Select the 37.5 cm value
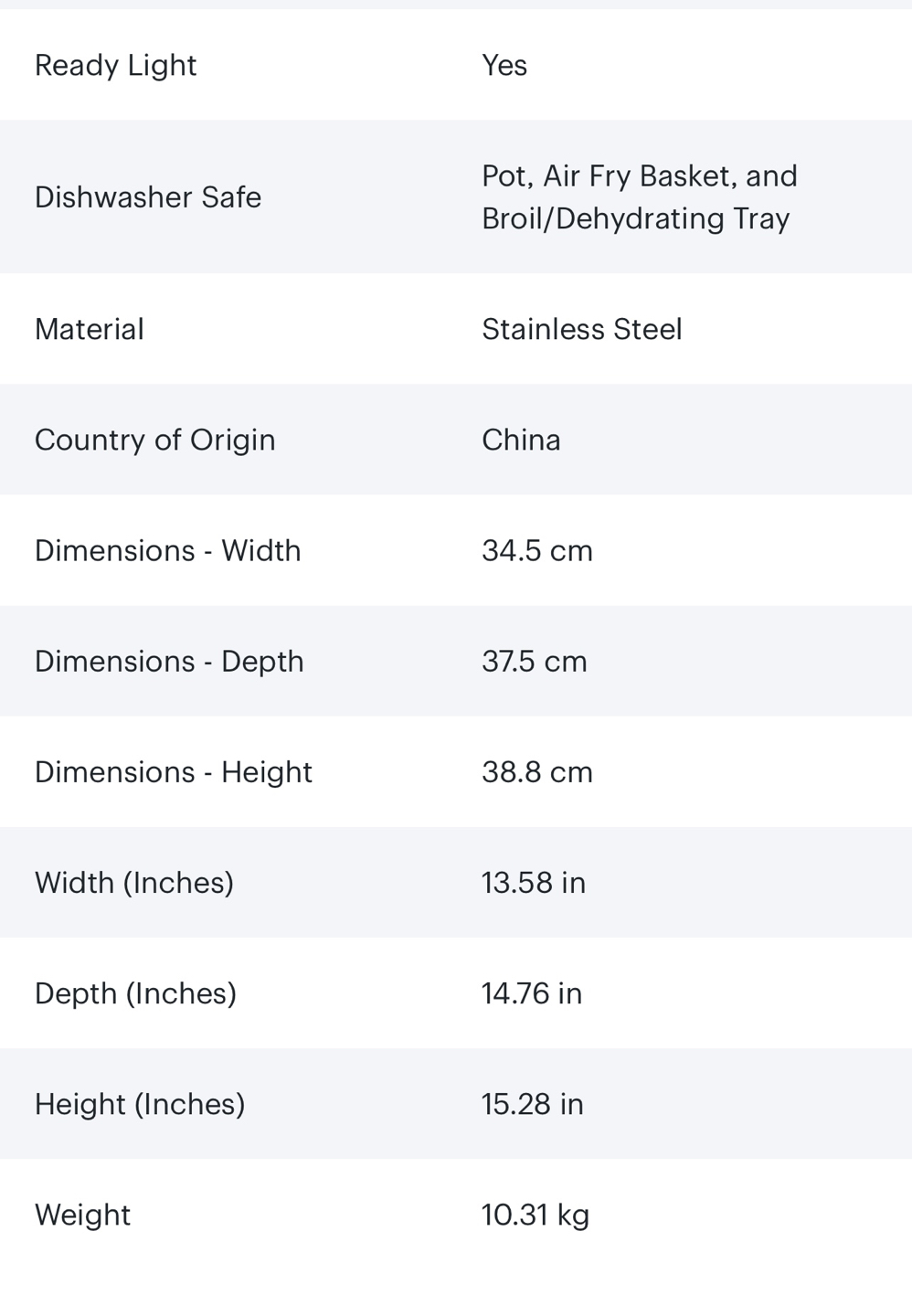The height and width of the screenshot is (1316, 912). click(x=534, y=661)
